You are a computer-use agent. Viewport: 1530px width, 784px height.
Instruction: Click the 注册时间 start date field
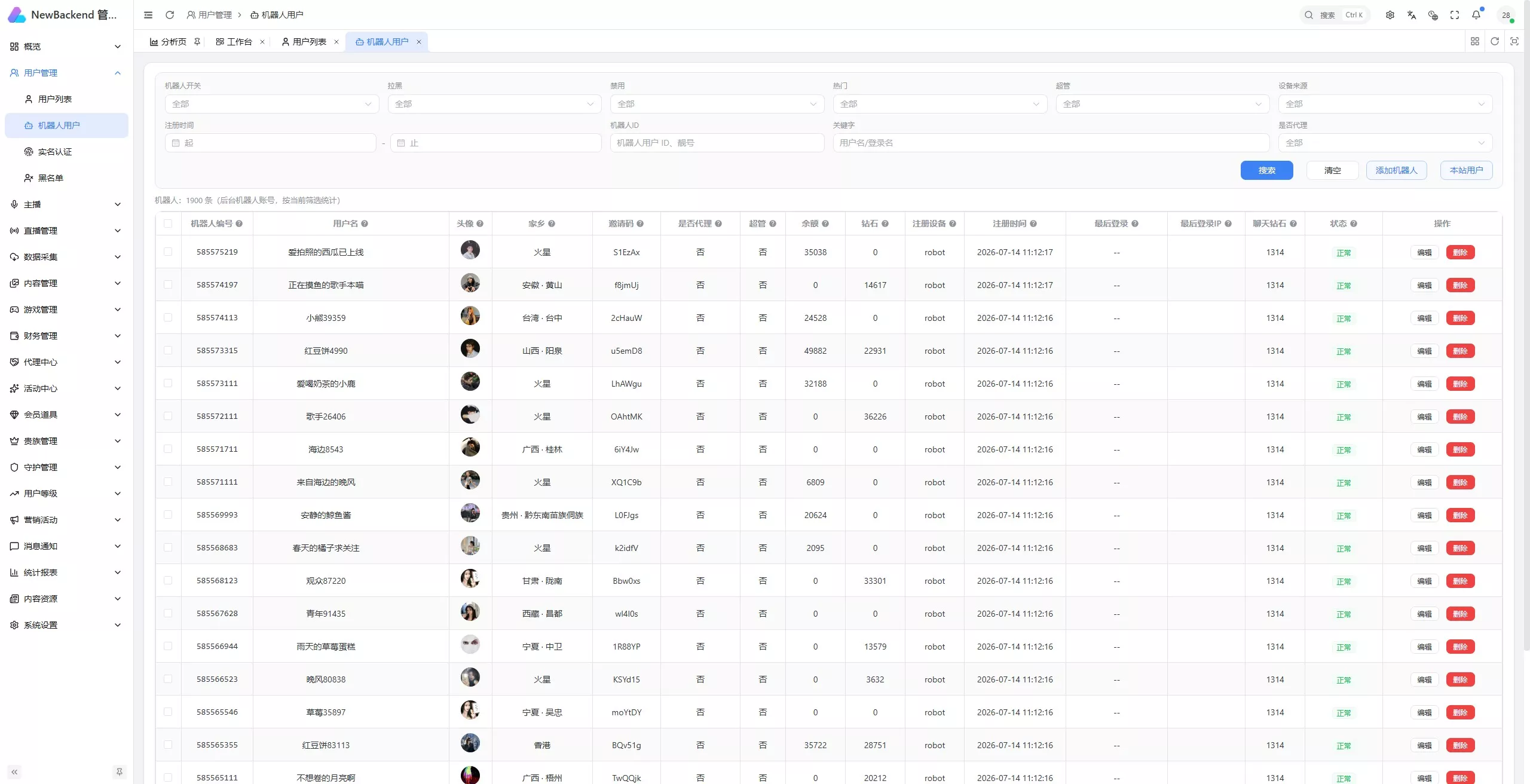(x=271, y=143)
